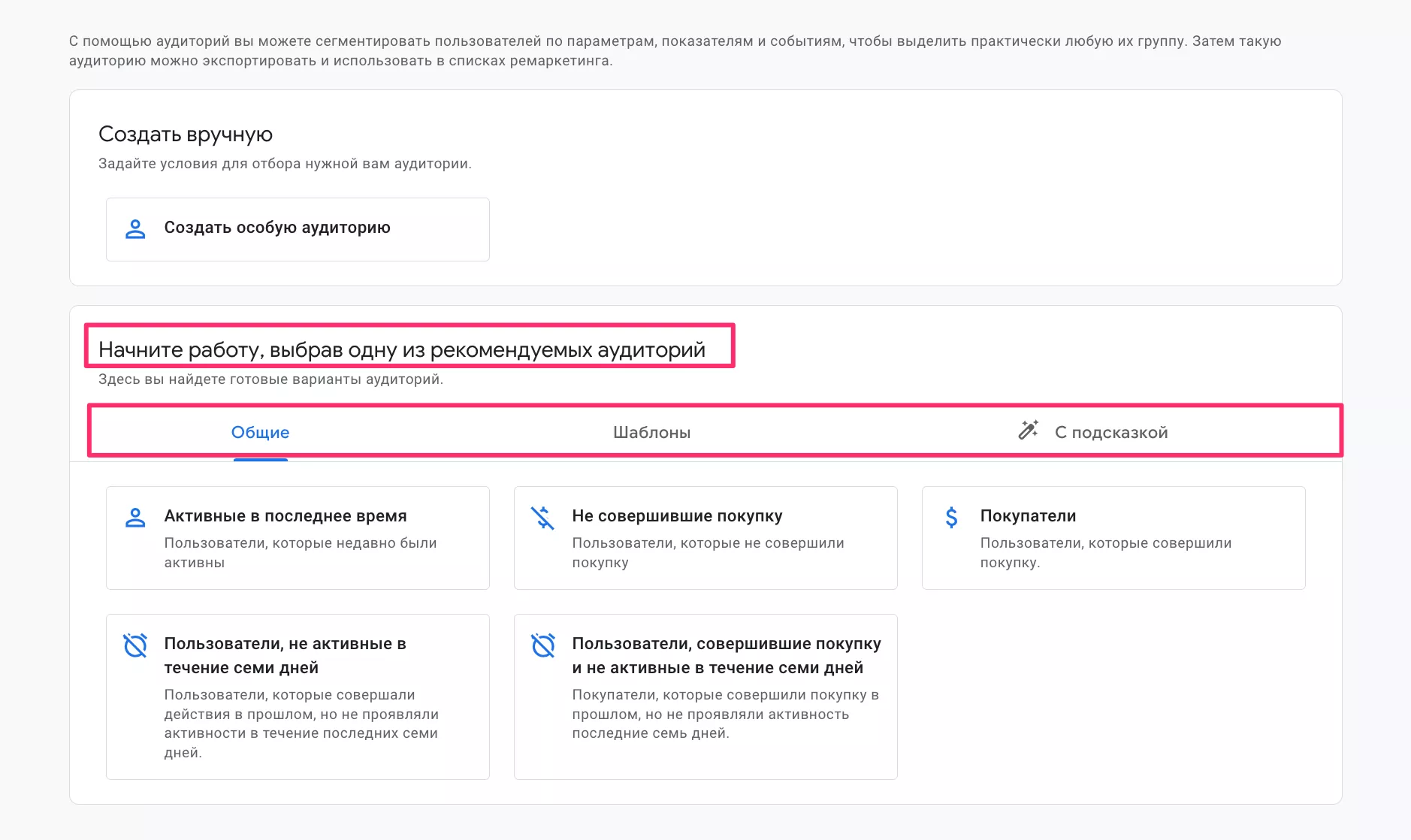Click the clock icon on 'Пользователи, совершившие покупку' card
1411x840 pixels.
543,645
